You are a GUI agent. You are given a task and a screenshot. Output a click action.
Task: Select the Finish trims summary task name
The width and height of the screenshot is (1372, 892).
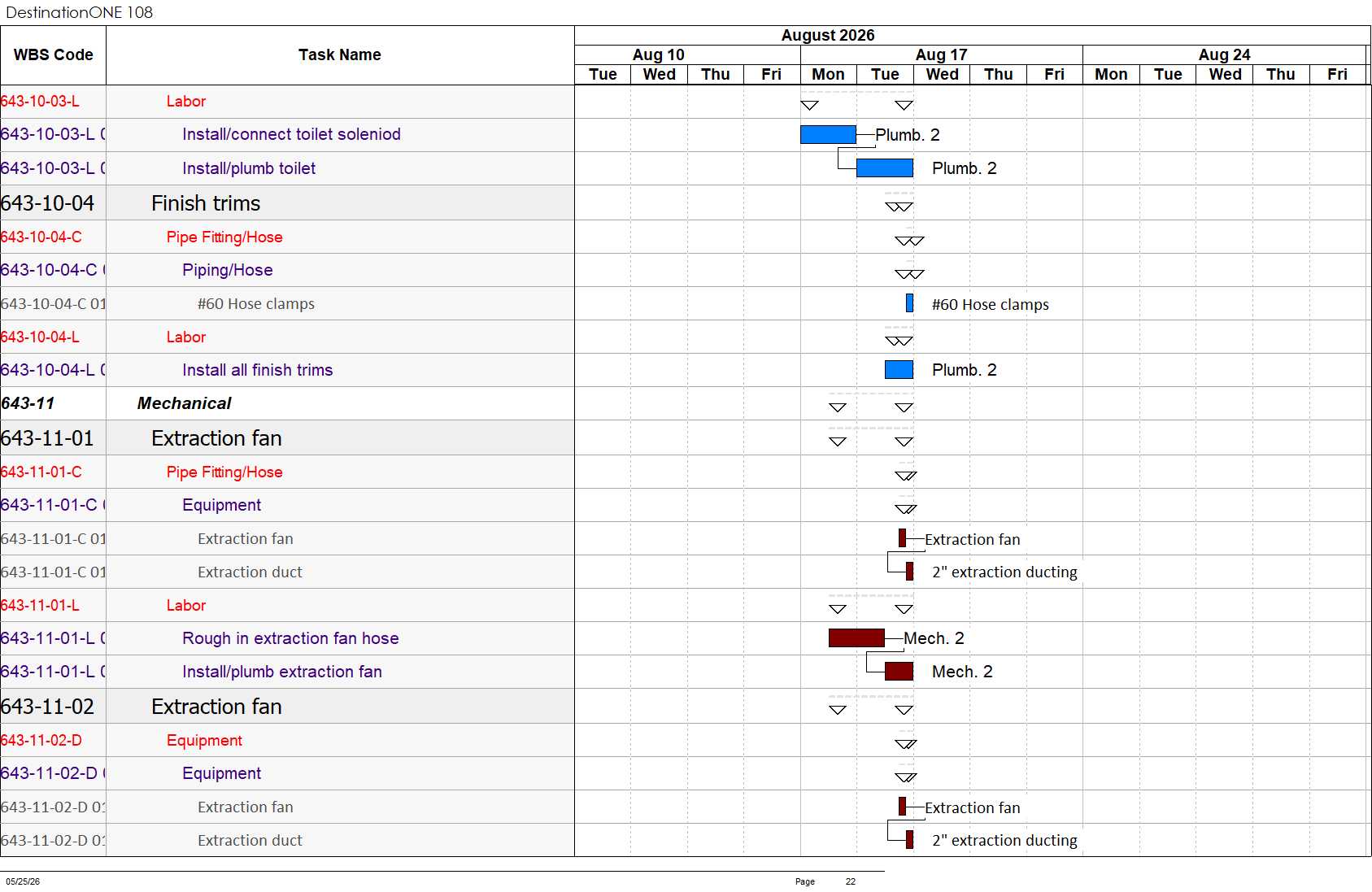click(x=206, y=203)
